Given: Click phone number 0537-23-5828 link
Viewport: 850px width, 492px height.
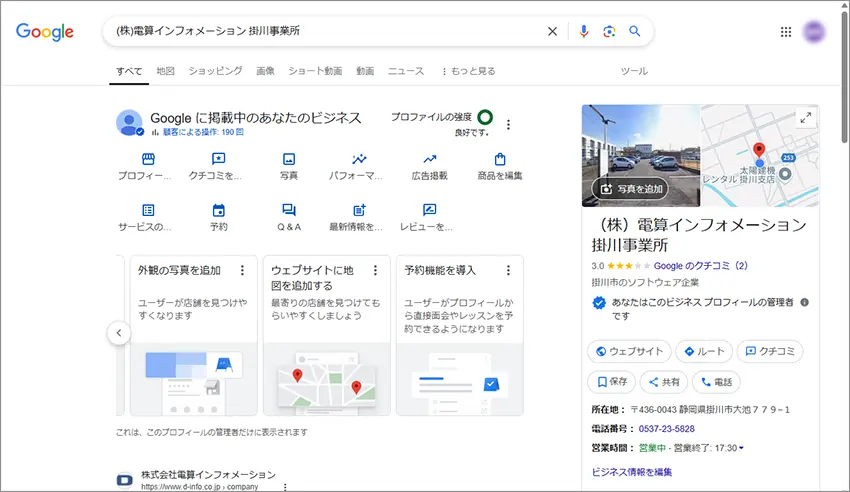Looking at the screenshot, I should coord(666,429).
